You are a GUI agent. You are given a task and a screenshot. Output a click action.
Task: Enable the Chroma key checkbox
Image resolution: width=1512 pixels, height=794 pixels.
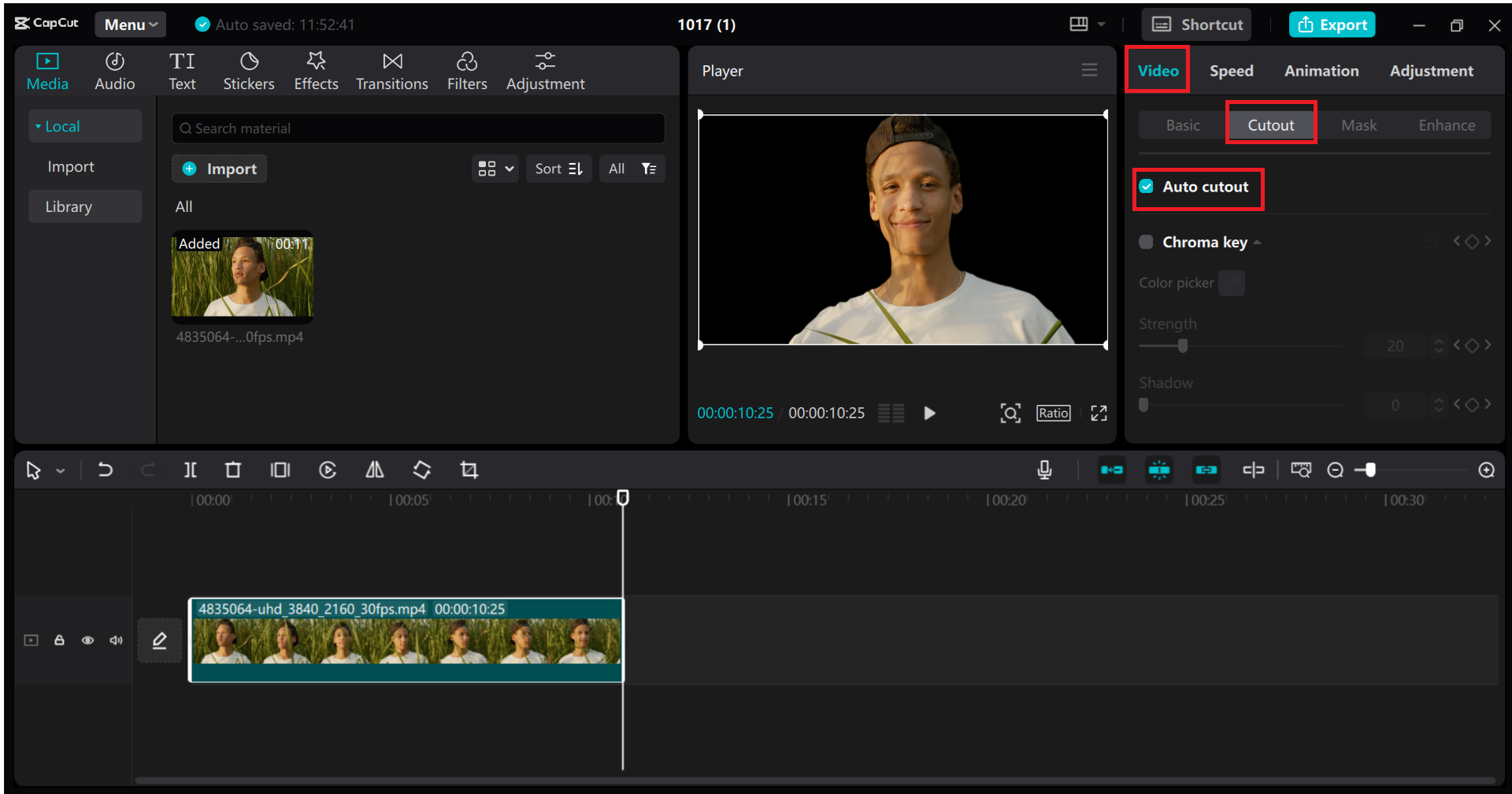[x=1147, y=242]
